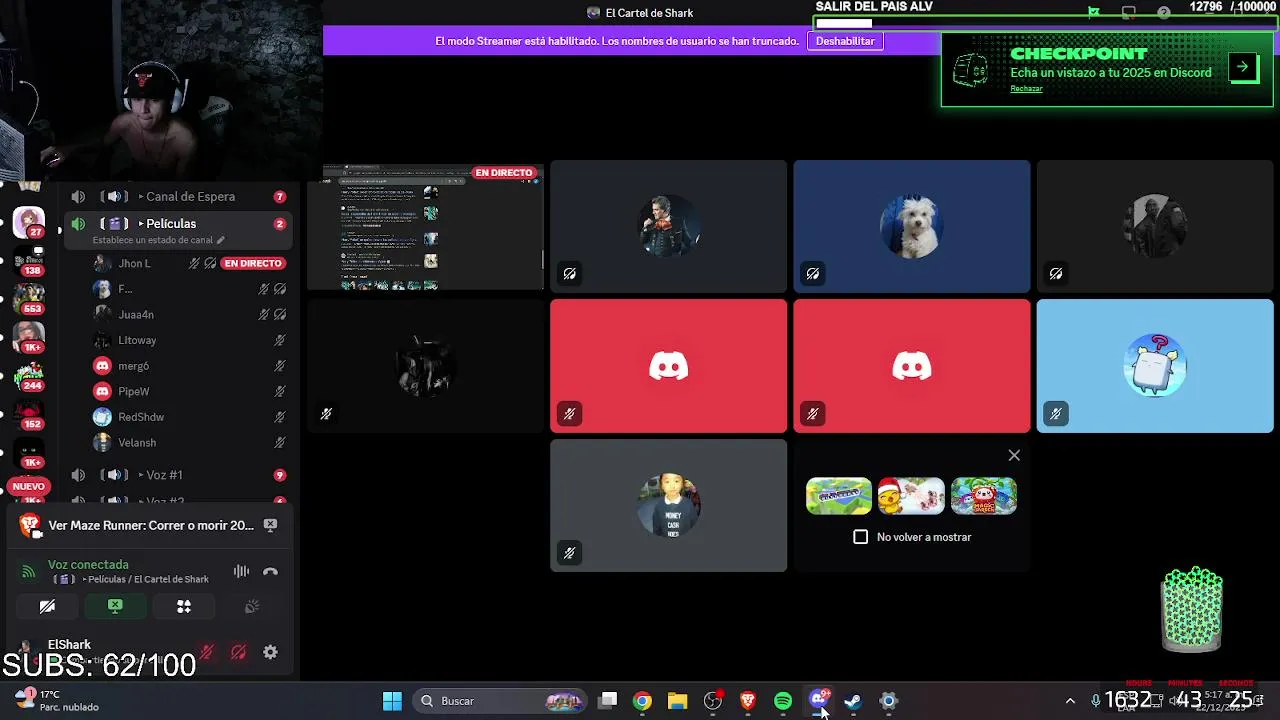Open Steam from the taskbar
The image size is (1280, 720).
pyautogui.click(x=853, y=701)
